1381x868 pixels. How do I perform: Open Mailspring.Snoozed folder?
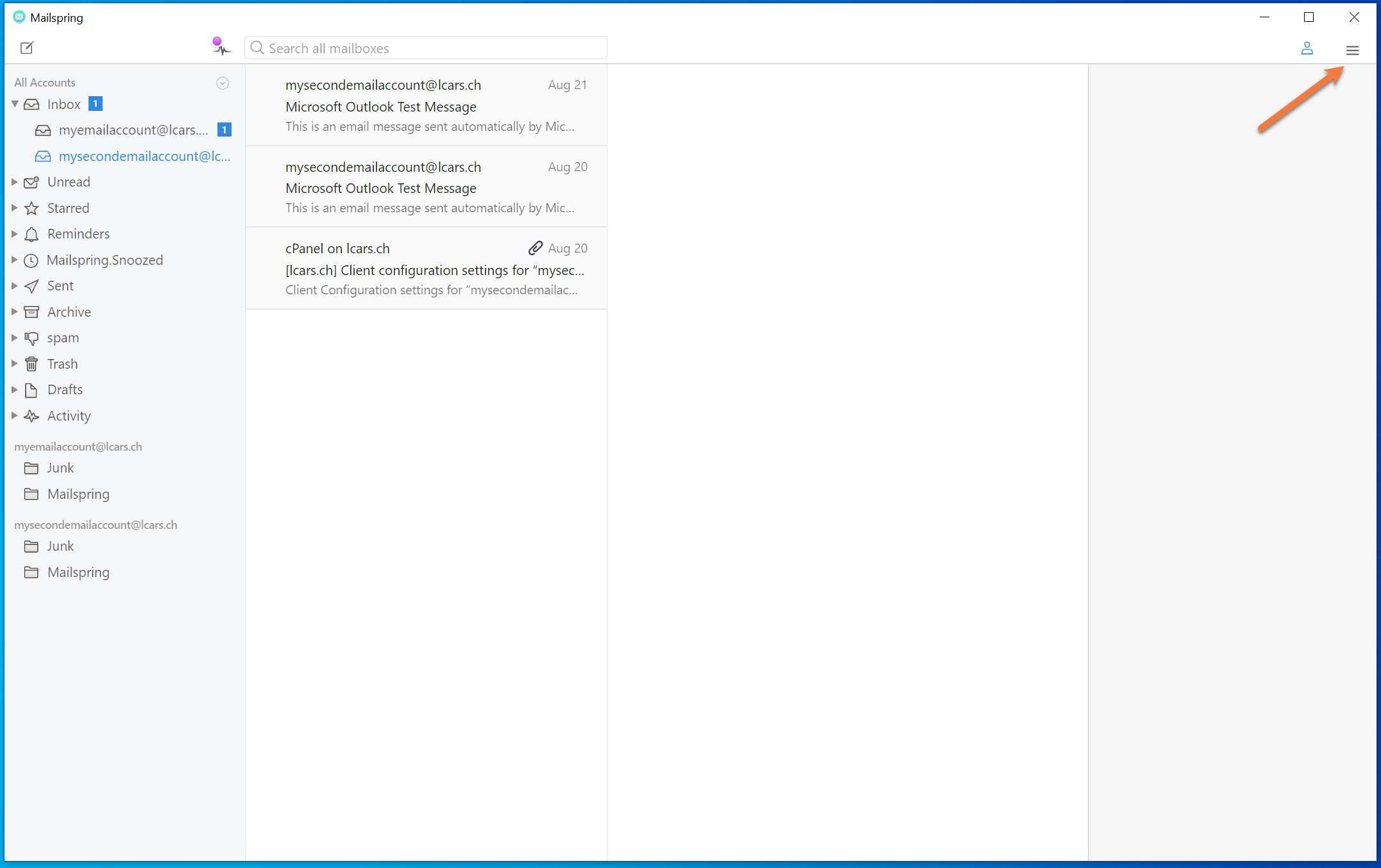click(x=105, y=260)
